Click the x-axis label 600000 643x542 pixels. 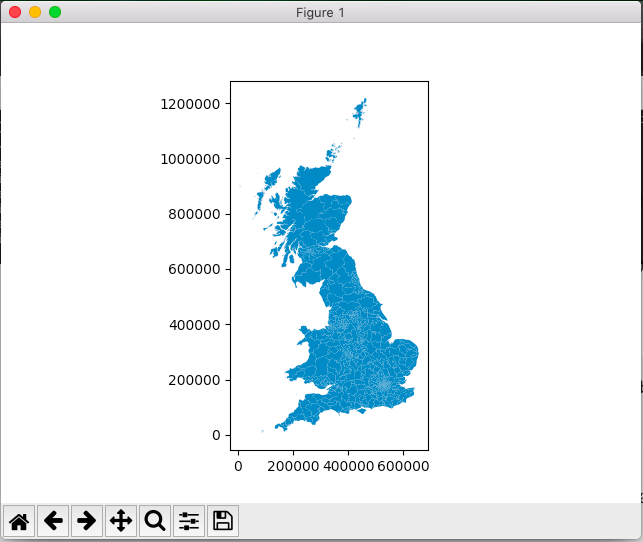[x=404, y=466]
